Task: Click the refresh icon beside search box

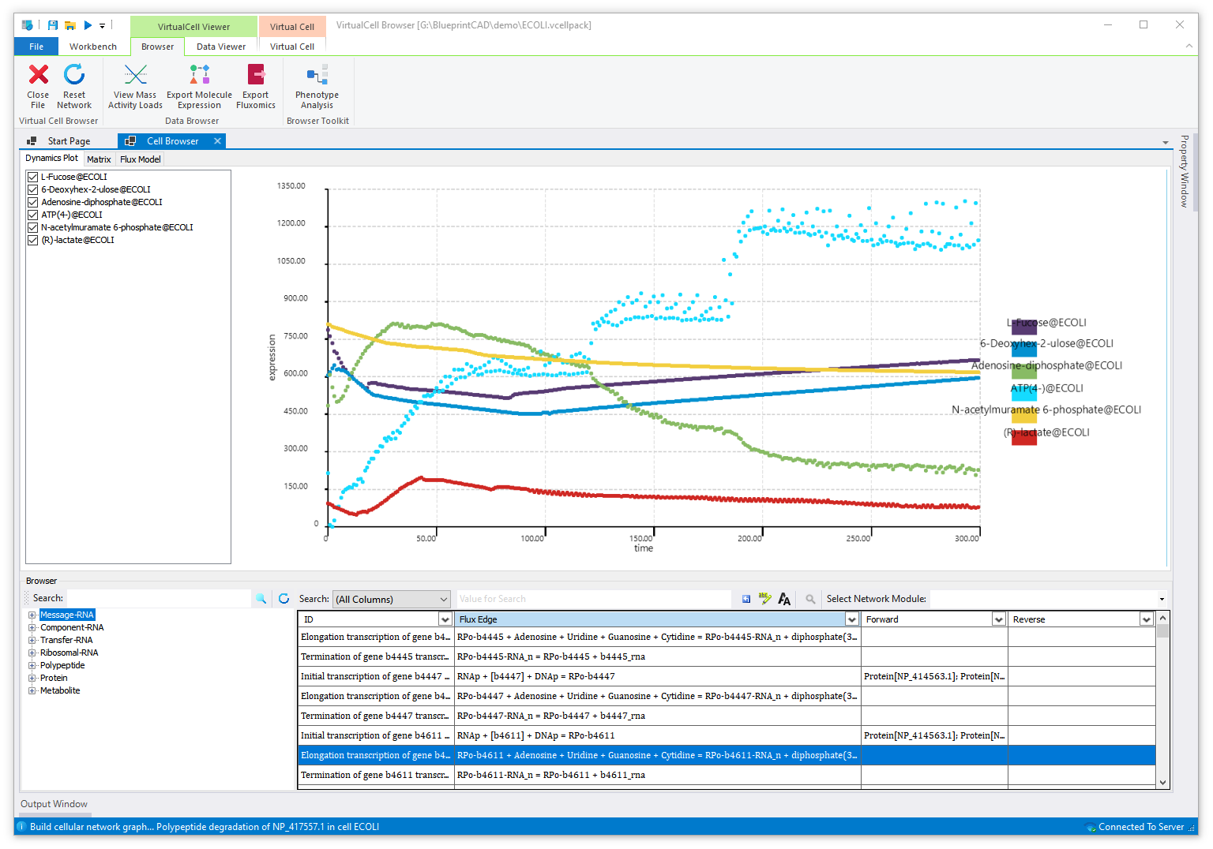Action: [284, 599]
